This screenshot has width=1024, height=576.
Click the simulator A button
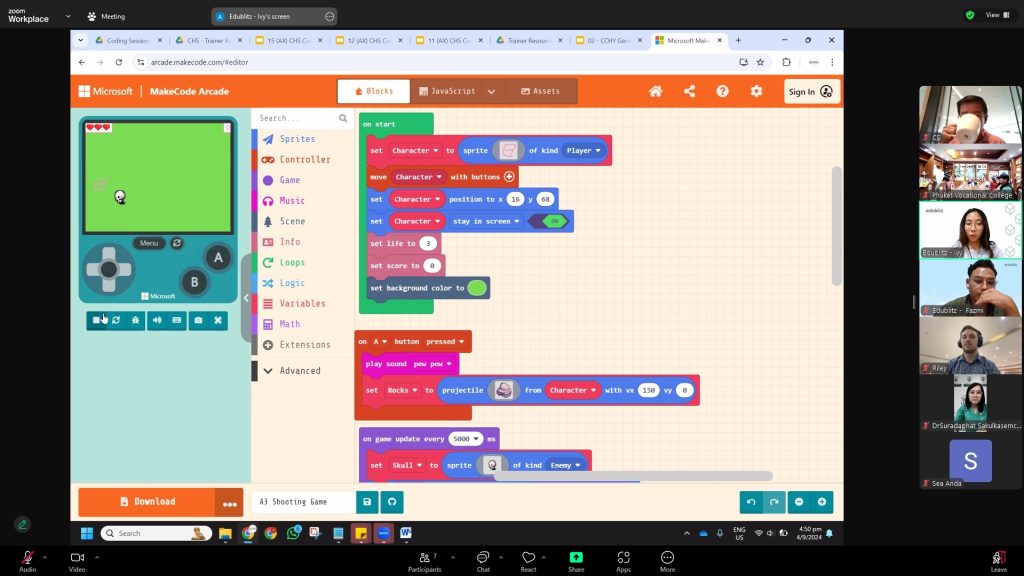pyautogui.click(x=218, y=257)
